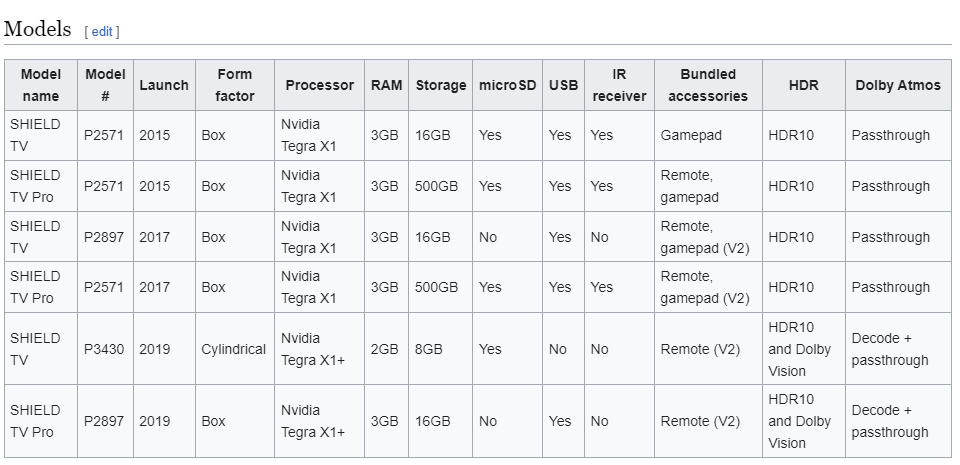This screenshot has width=960, height=465.
Task: Select the microSD column header
Action: click(507, 85)
